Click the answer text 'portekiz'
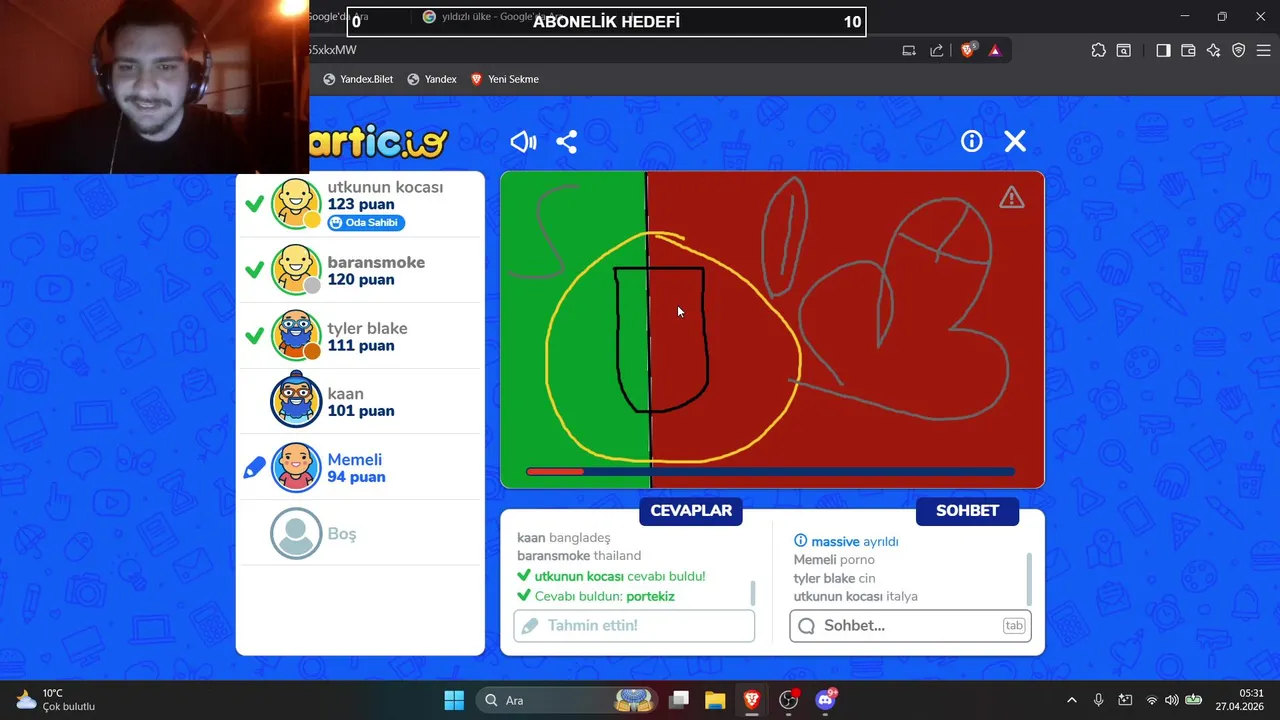This screenshot has width=1280, height=720. click(650, 596)
